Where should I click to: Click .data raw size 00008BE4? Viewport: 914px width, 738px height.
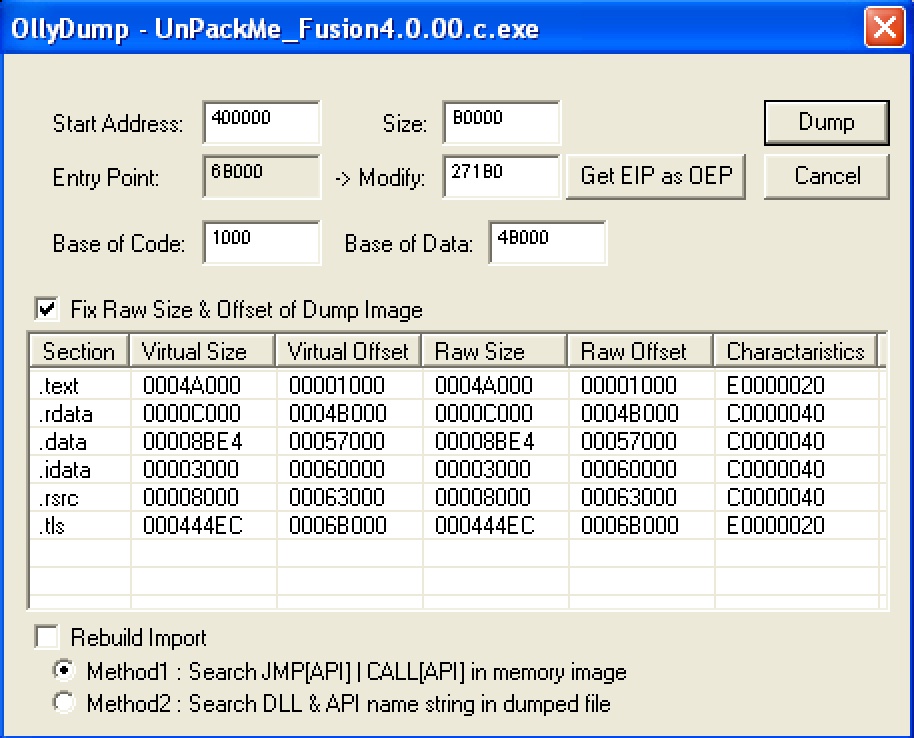484,441
